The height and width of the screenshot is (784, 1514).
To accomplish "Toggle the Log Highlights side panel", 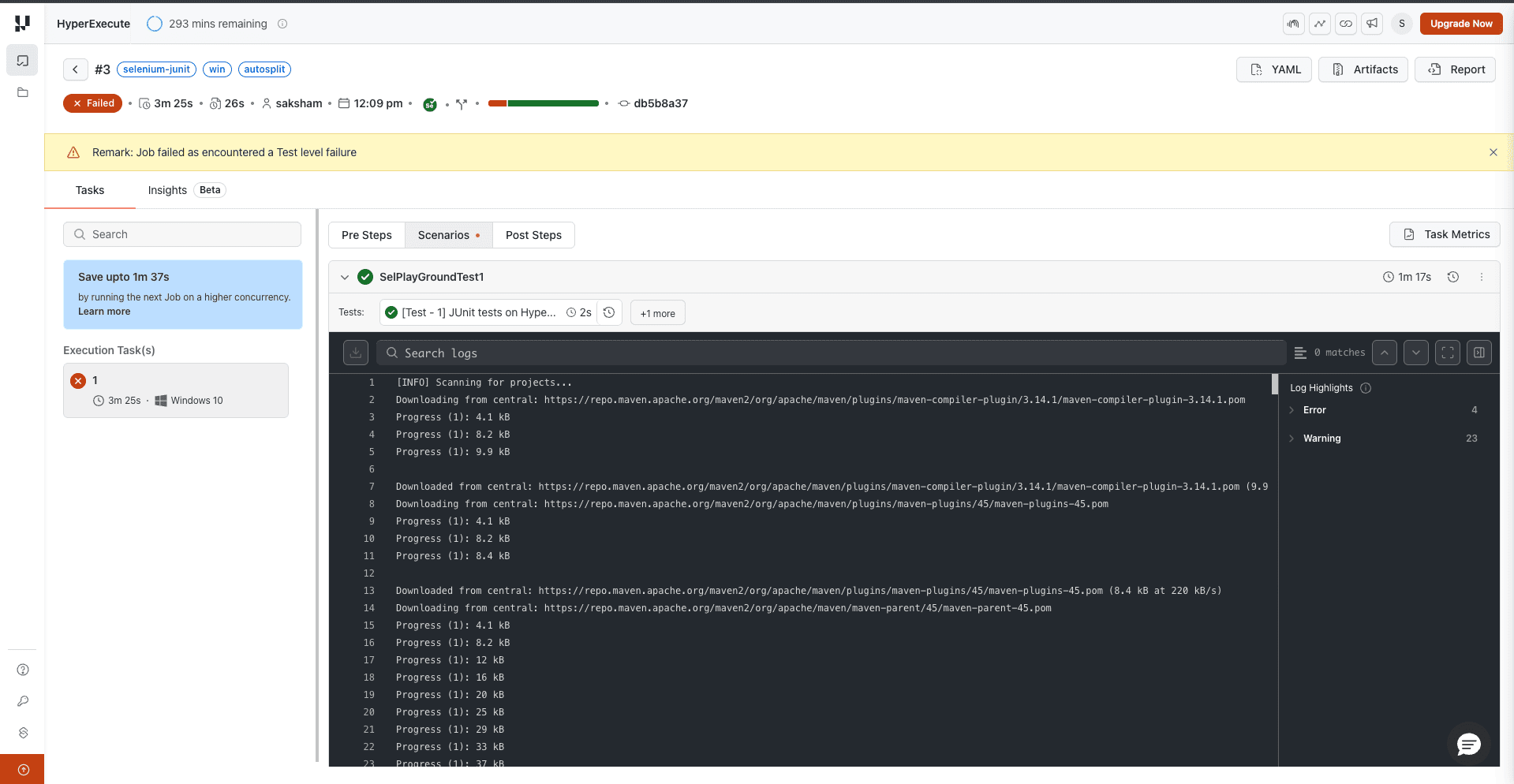I will click(1479, 353).
